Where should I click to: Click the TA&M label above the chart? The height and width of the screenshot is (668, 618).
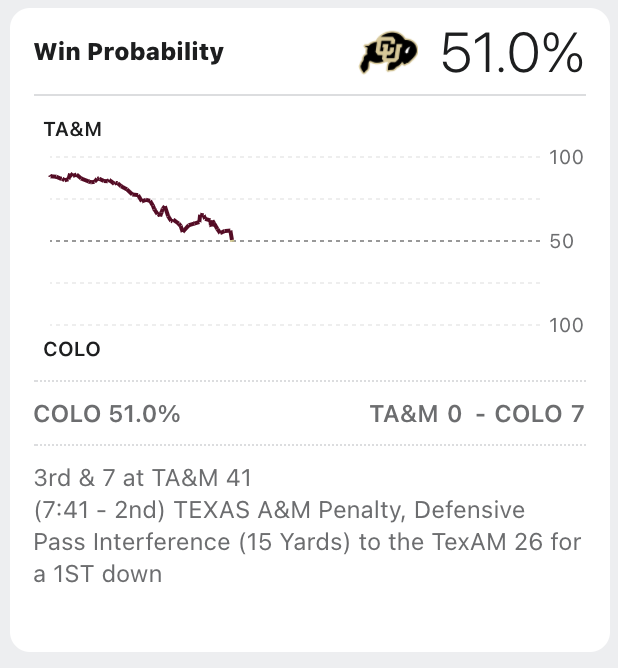pyautogui.click(x=73, y=129)
